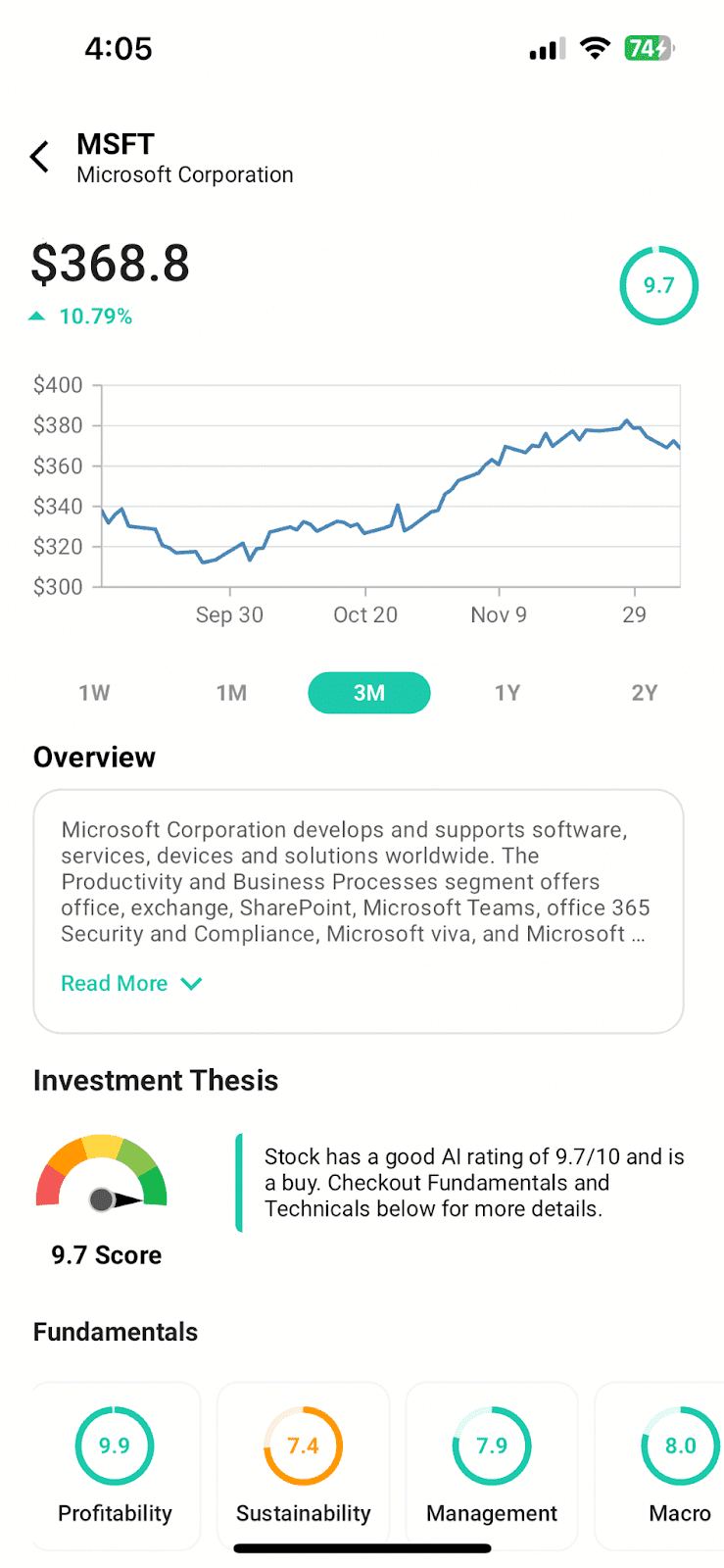This screenshot has height=1568, width=724.
Task: Tap the back arrow icon
Action: tap(39, 157)
